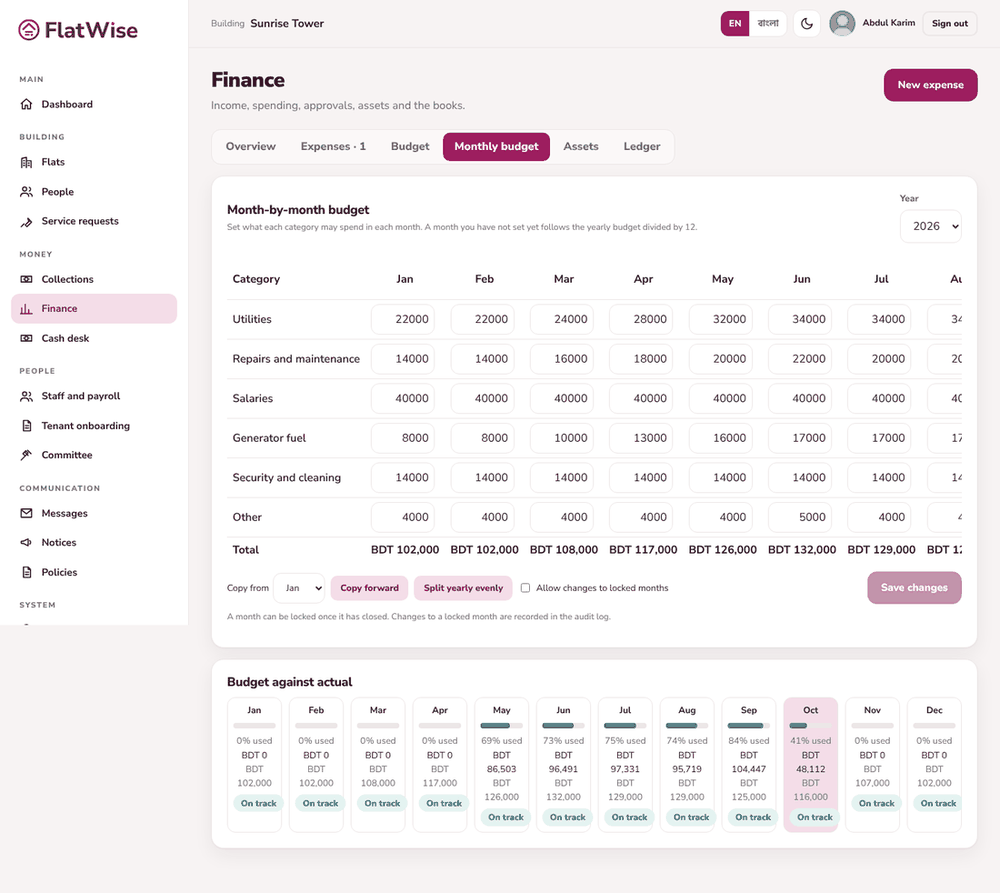Screen dimensions: 1000x893
Task: Open the Copy from month dropdown
Action: tap(299, 588)
